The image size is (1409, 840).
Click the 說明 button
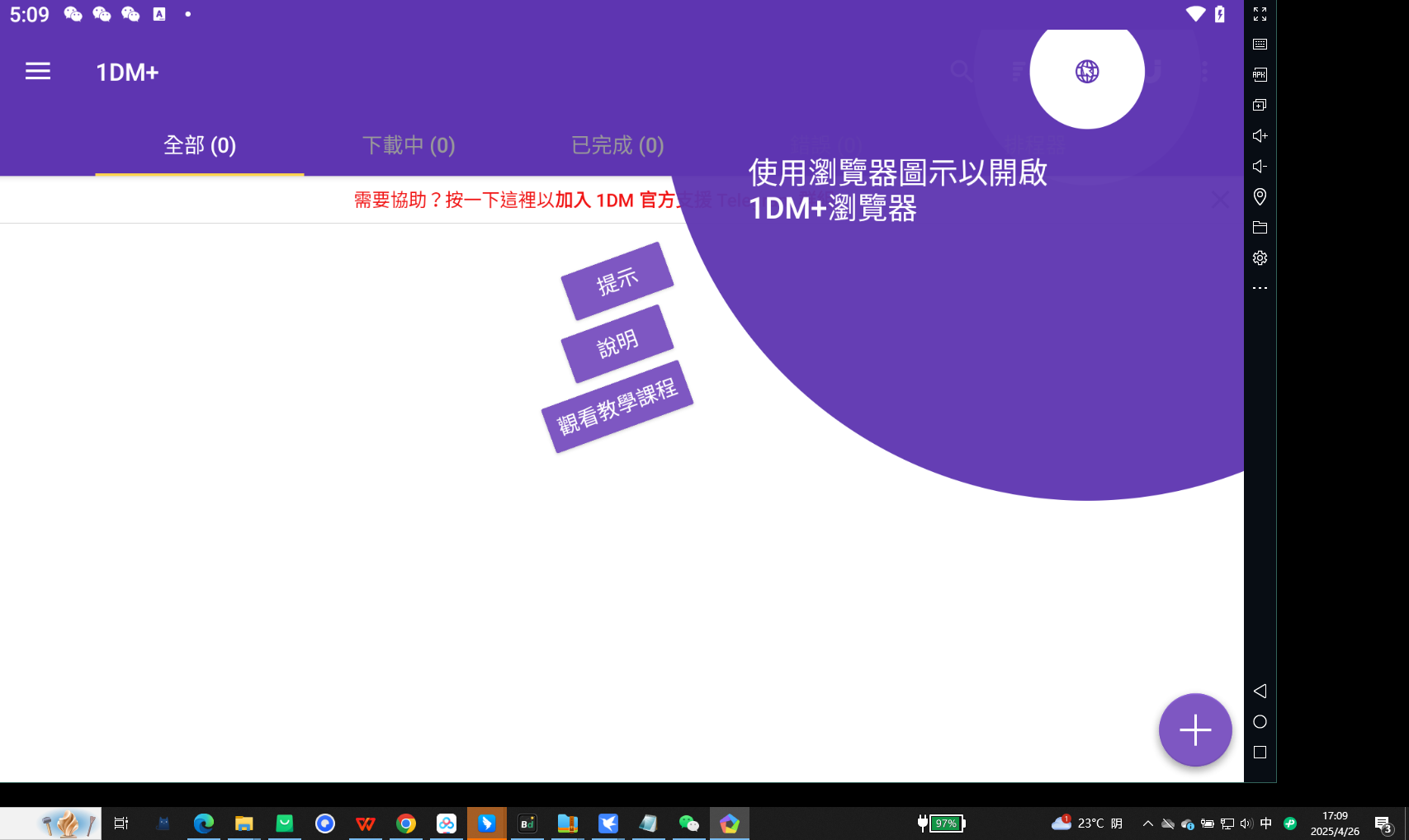(617, 344)
